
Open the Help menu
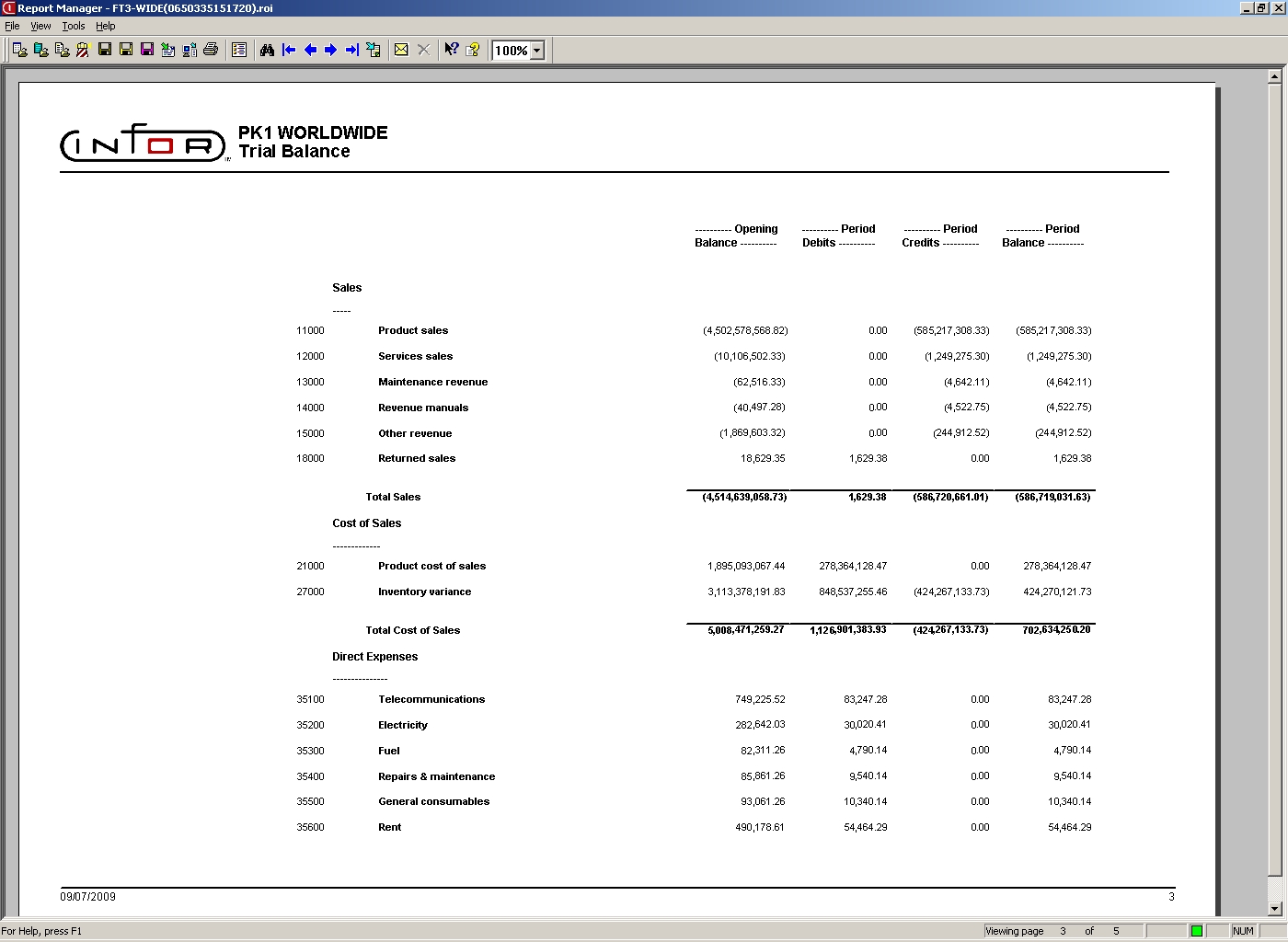106,26
